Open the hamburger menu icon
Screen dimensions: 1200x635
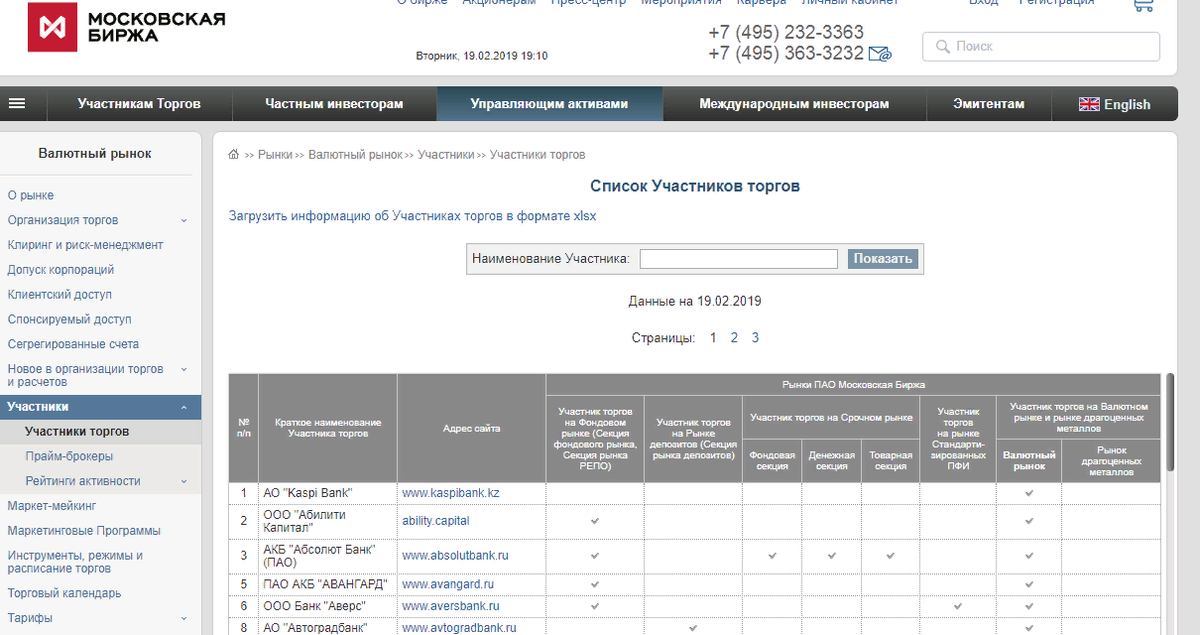click(16, 104)
